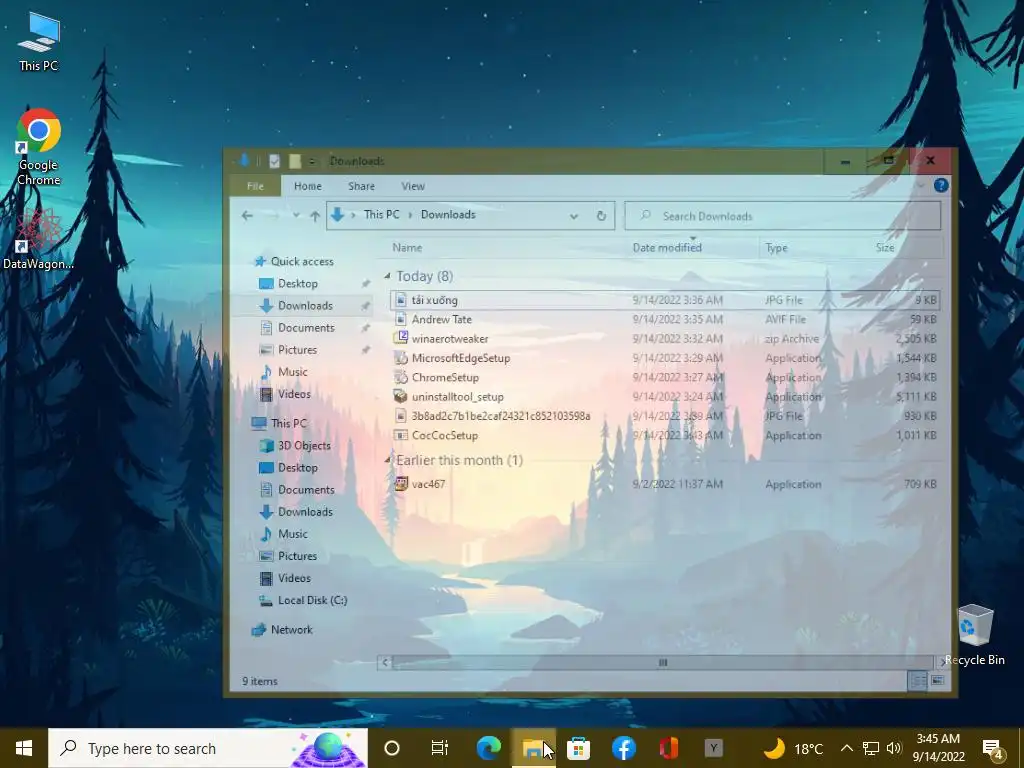Click the Windows Start button
The width and height of the screenshot is (1024, 768).
24,748
